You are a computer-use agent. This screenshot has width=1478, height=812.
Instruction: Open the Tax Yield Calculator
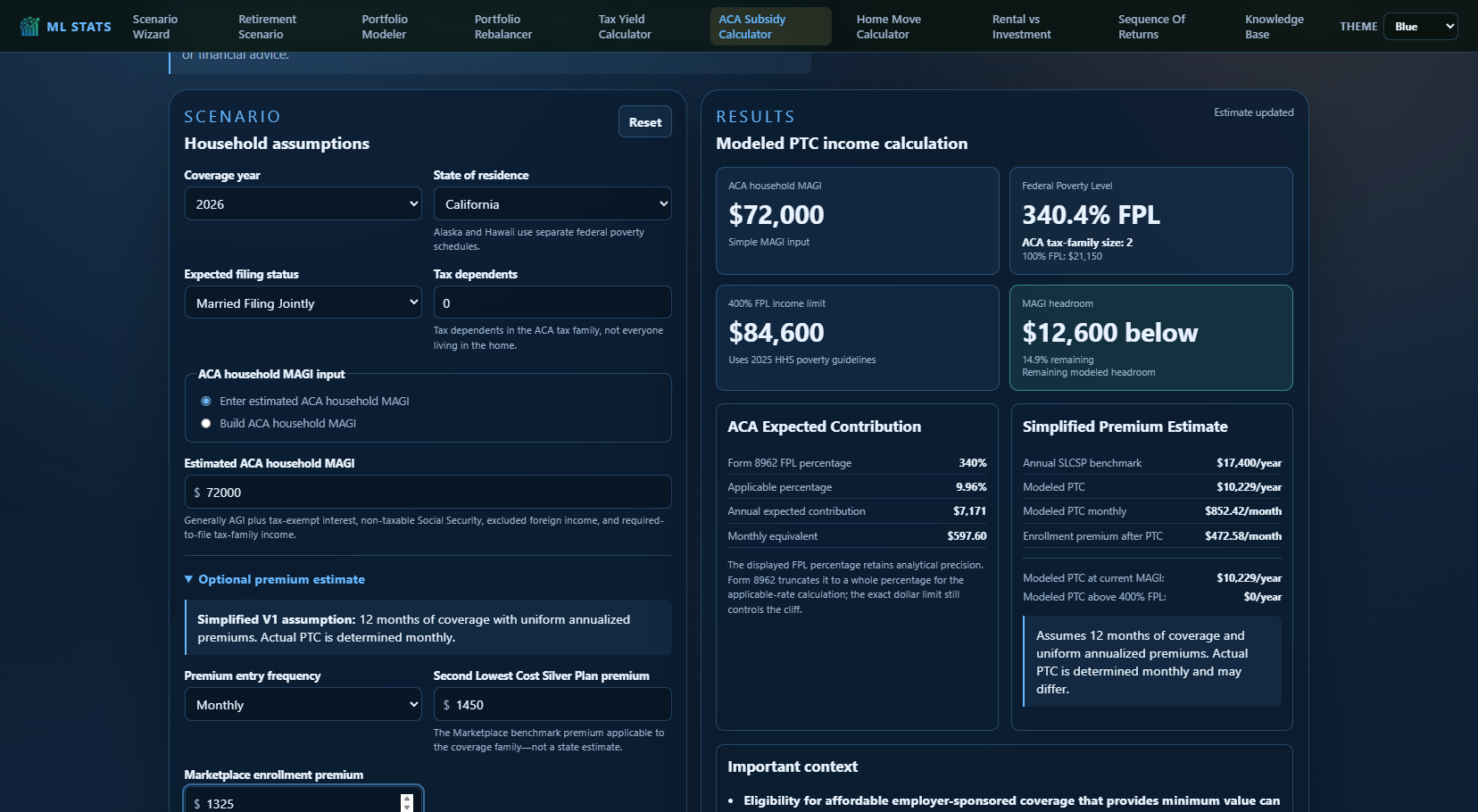coord(625,27)
